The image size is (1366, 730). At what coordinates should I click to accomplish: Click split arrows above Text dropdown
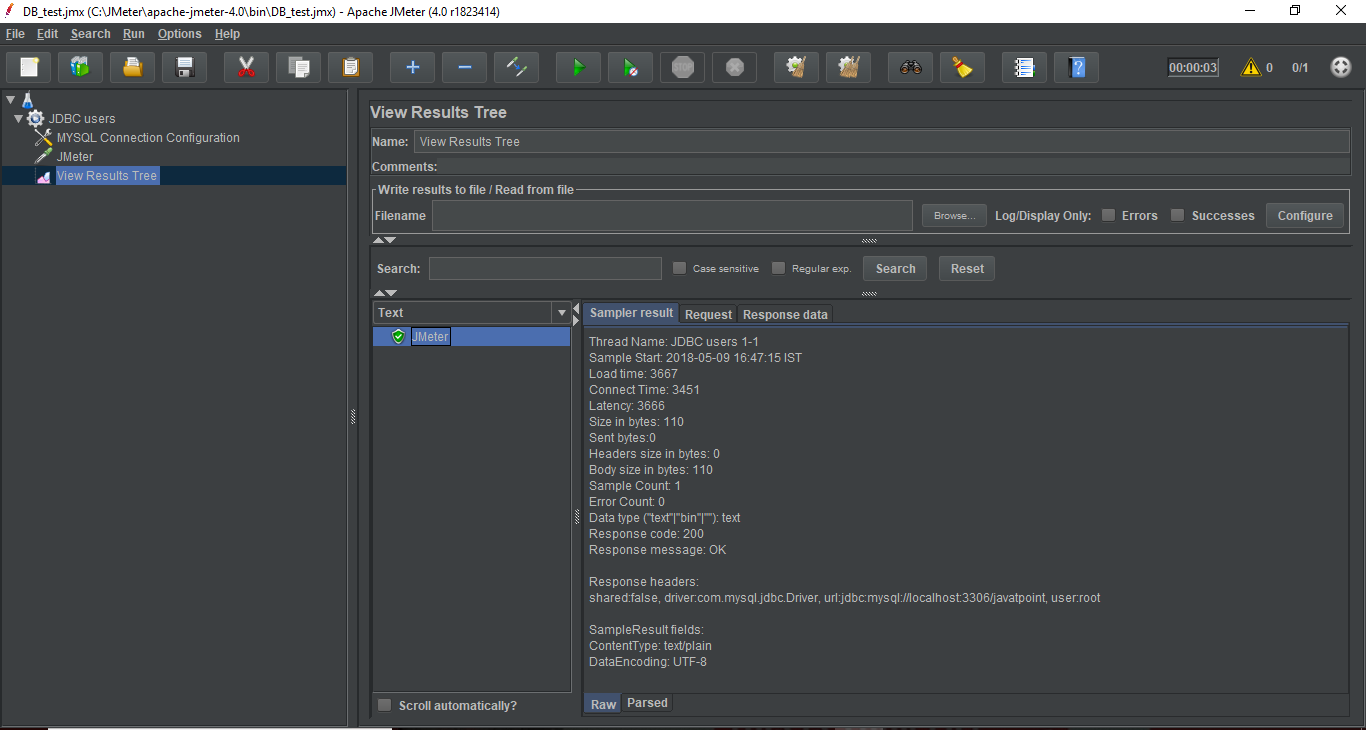pyautogui.click(x=384, y=293)
